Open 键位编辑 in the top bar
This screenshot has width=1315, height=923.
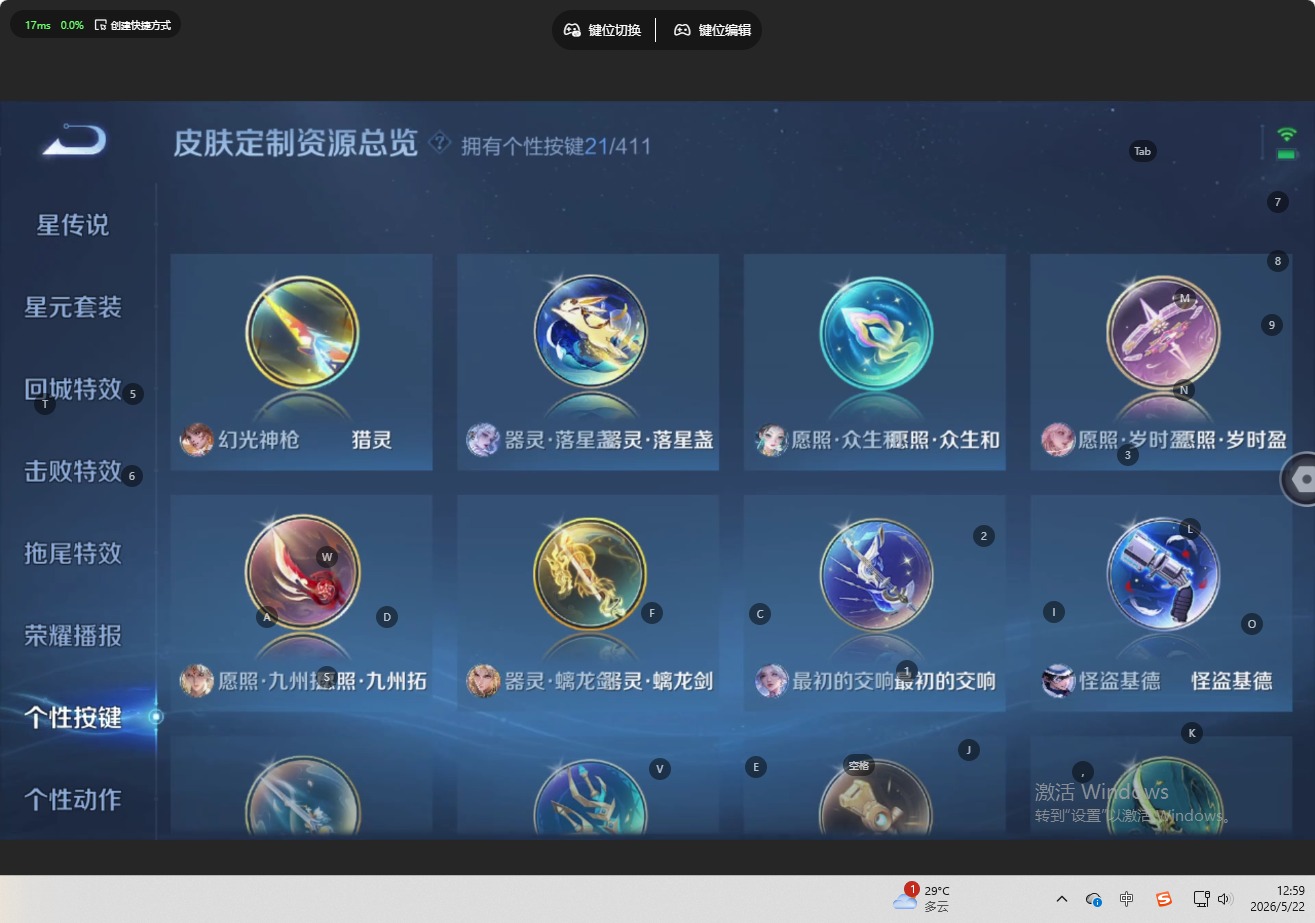point(713,30)
